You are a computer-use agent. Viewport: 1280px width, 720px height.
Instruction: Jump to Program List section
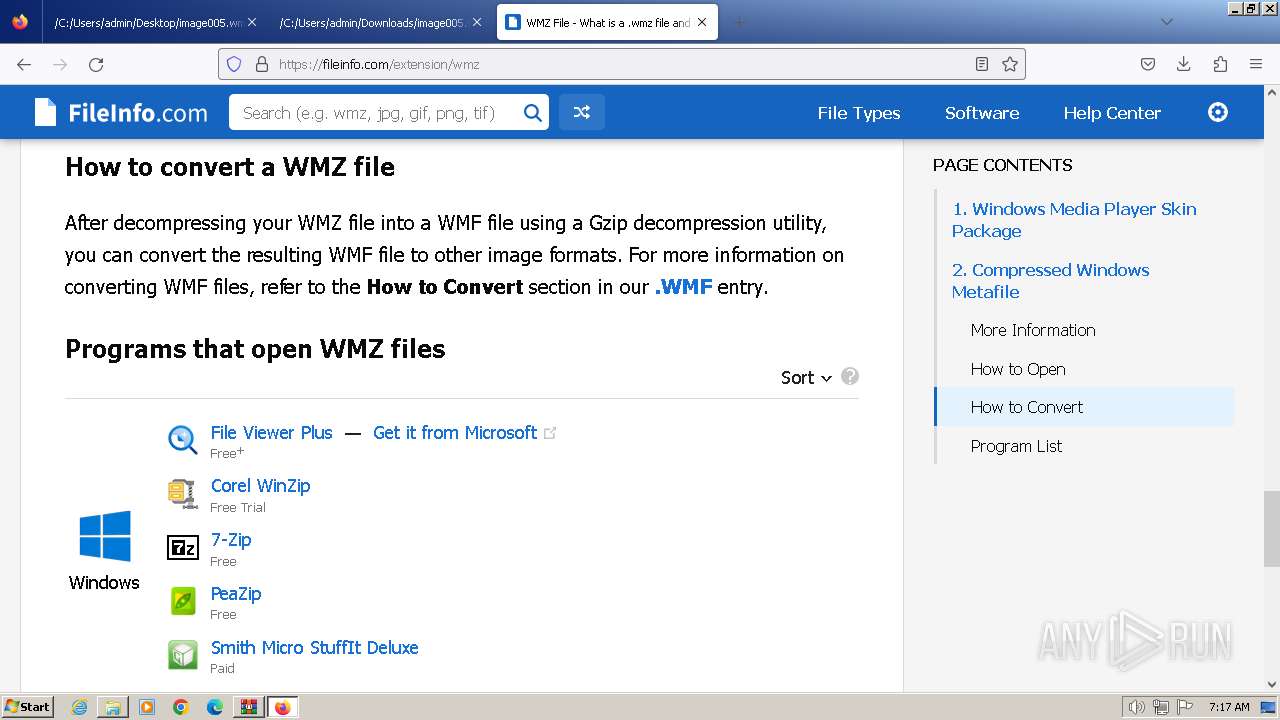tap(1016, 446)
